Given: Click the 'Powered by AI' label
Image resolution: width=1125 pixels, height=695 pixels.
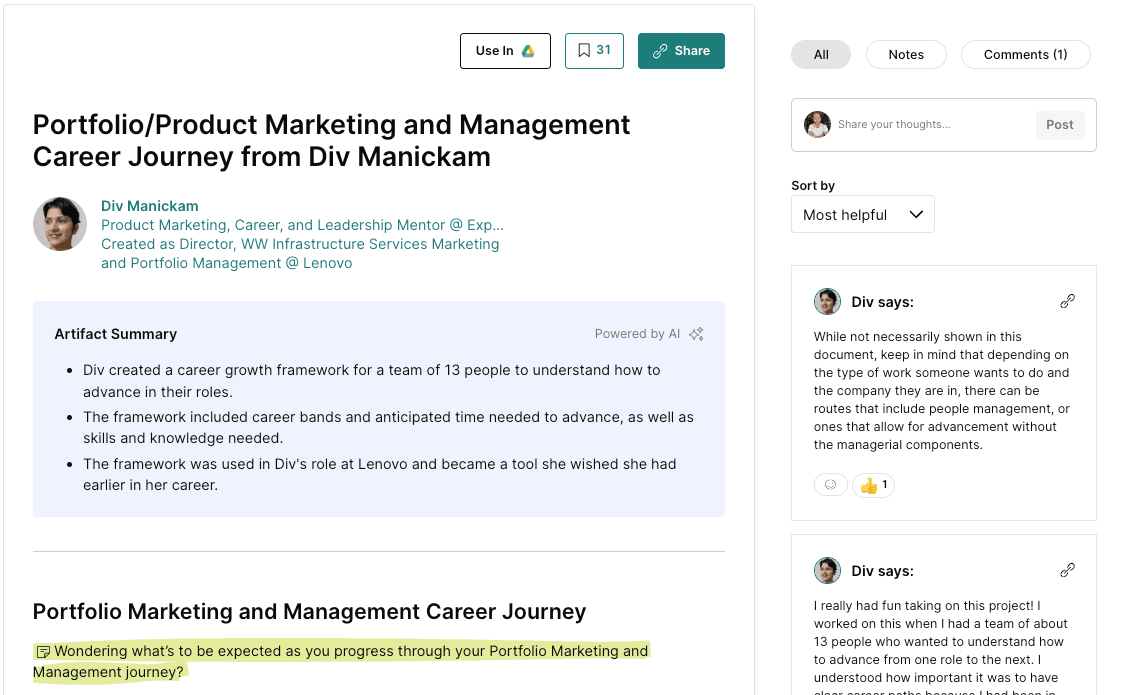Looking at the screenshot, I should [x=637, y=334].
